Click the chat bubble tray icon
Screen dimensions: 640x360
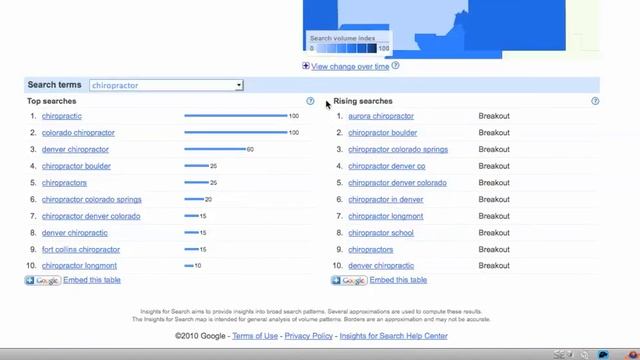tap(603, 354)
